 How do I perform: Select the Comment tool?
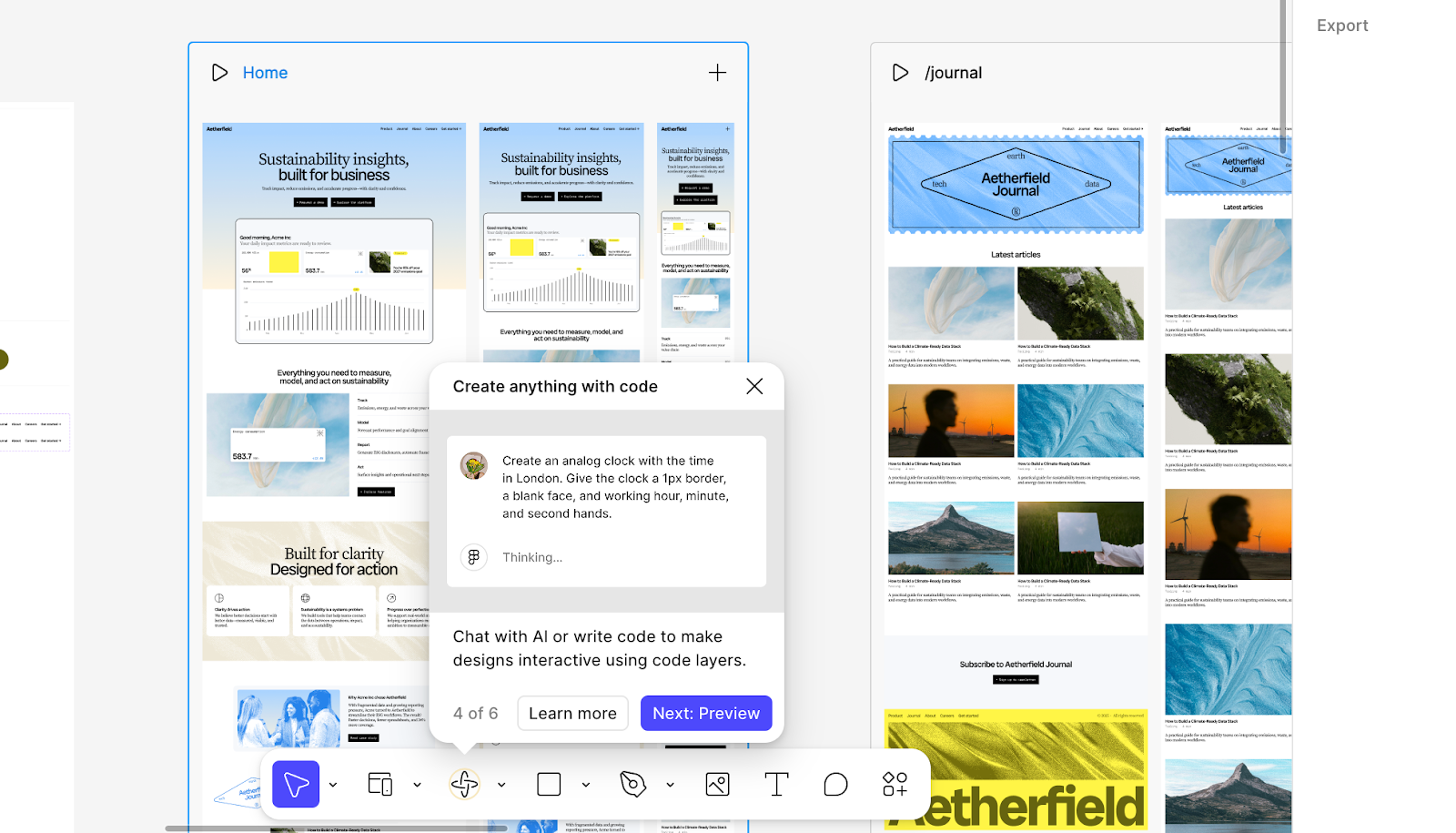(x=835, y=784)
